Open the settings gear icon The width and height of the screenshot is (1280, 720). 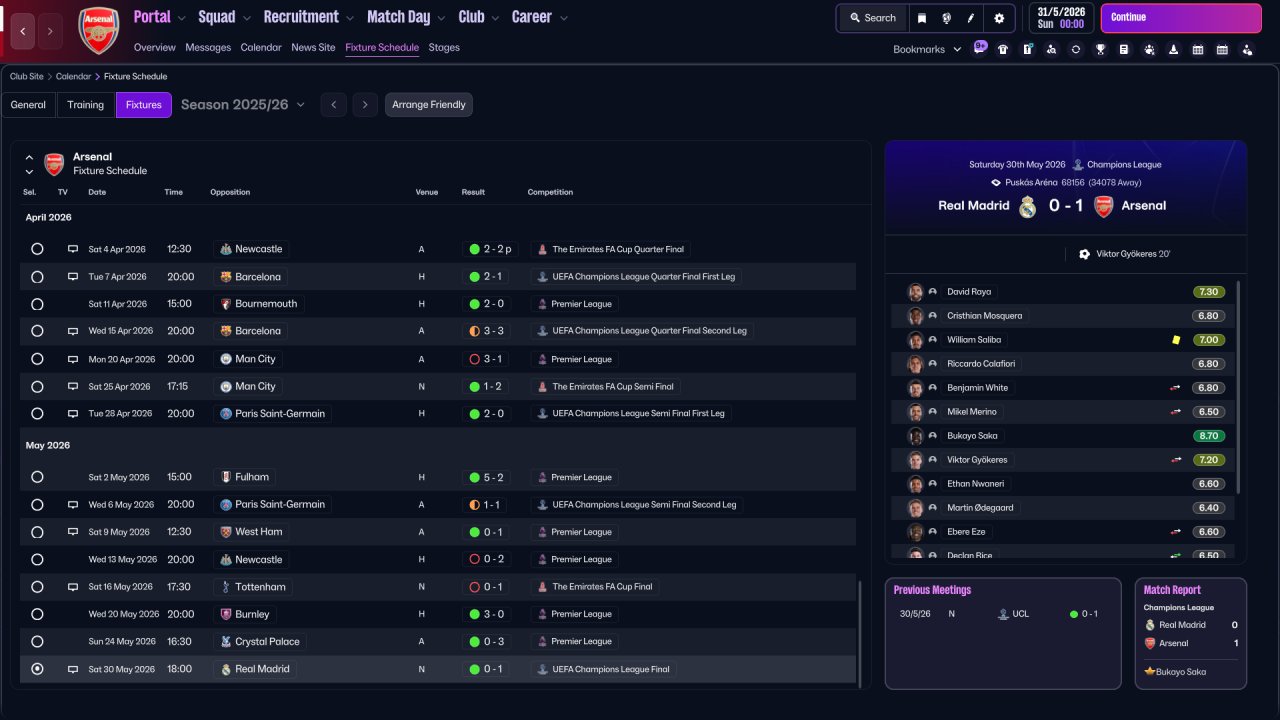[x=999, y=18]
